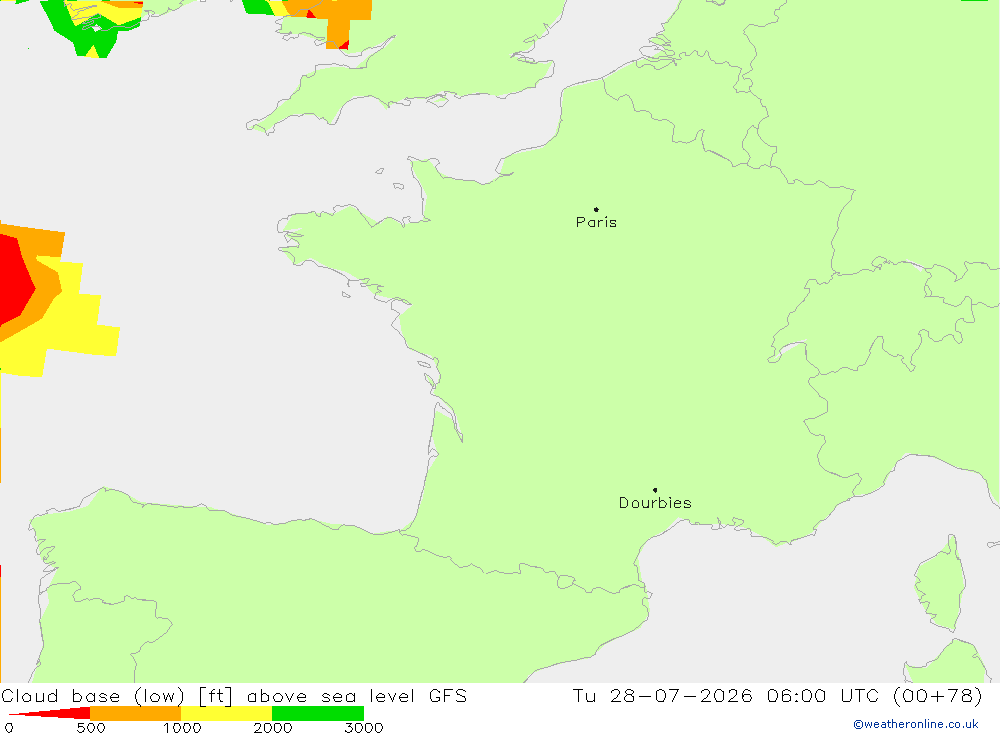Image resolution: width=1000 pixels, height=733 pixels.
Task: Click the map title 'Cloud base (low) [ft] above sea level GFS'
Action: click(234, 695)
